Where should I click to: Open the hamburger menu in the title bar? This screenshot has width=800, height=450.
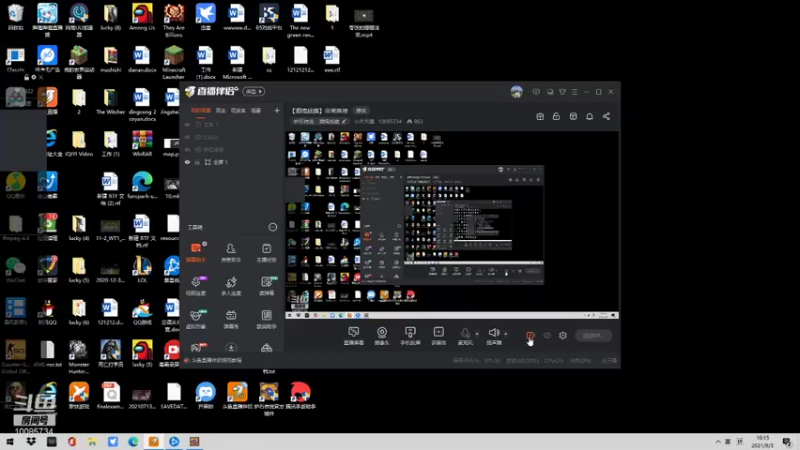tap(574, 92)
